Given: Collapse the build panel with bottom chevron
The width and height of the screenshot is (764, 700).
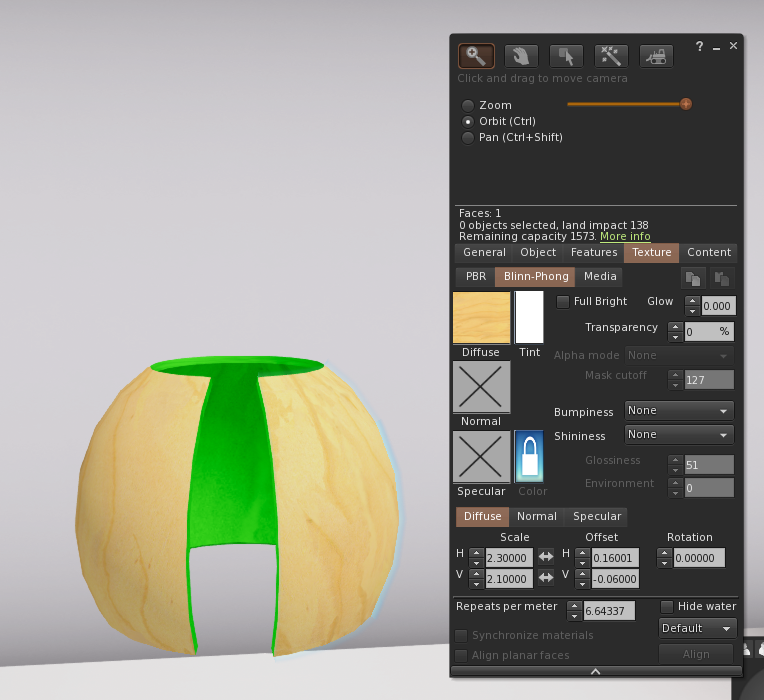Looking at the screenshot, I should point(595,671).
